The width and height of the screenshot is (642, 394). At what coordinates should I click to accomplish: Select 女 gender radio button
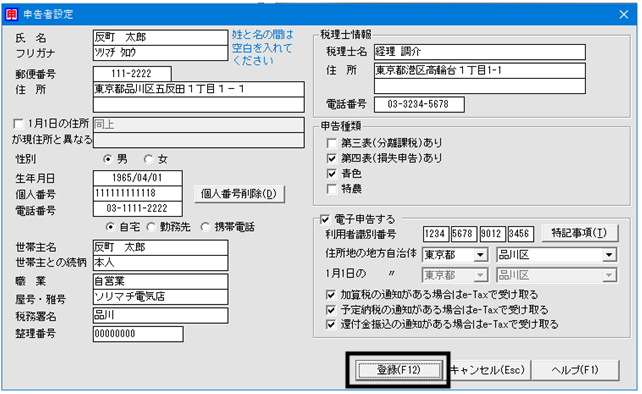(x=148, y=159)
